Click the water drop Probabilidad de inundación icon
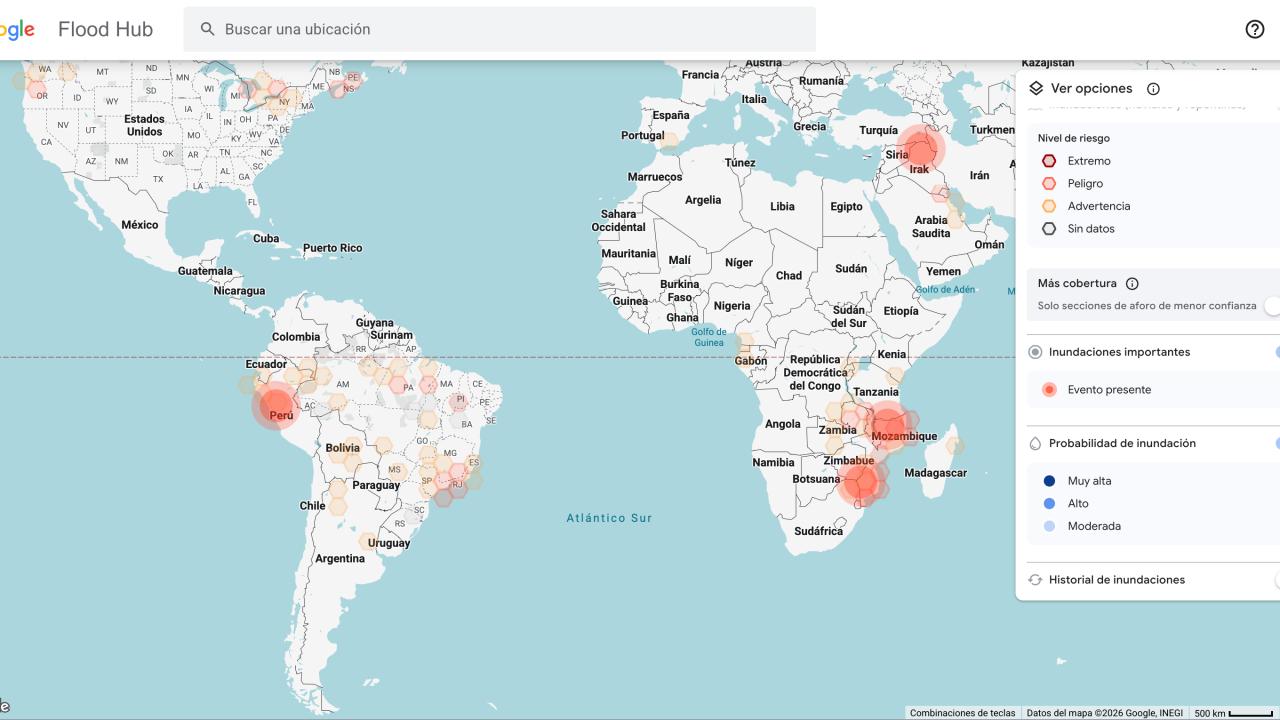Screen dimensions: 1280x720 tap(1035, 443)
